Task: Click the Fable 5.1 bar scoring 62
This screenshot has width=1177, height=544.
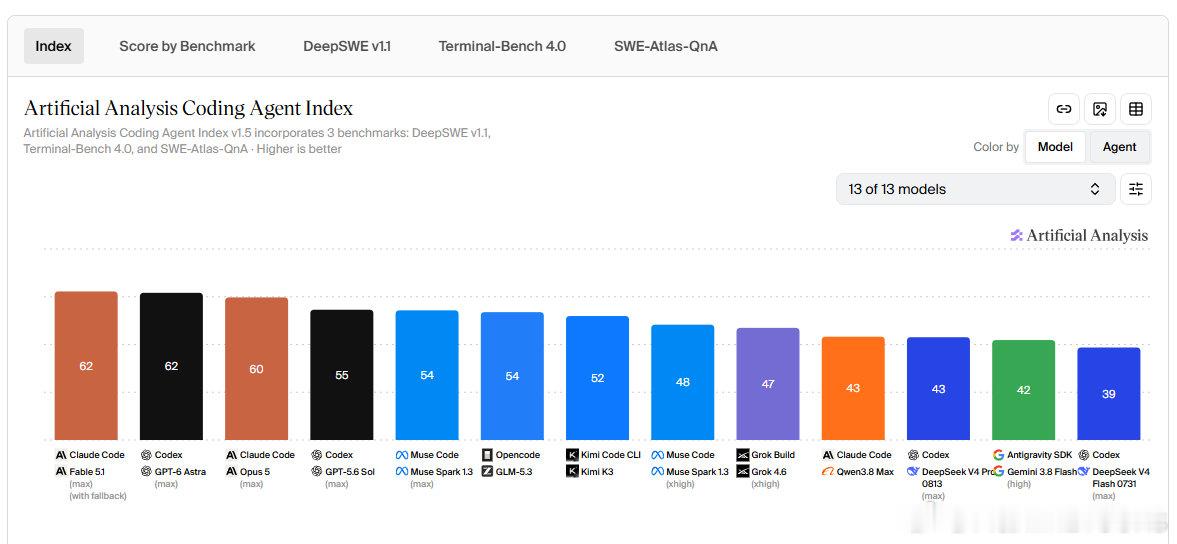Action: [x=86, y=365]
